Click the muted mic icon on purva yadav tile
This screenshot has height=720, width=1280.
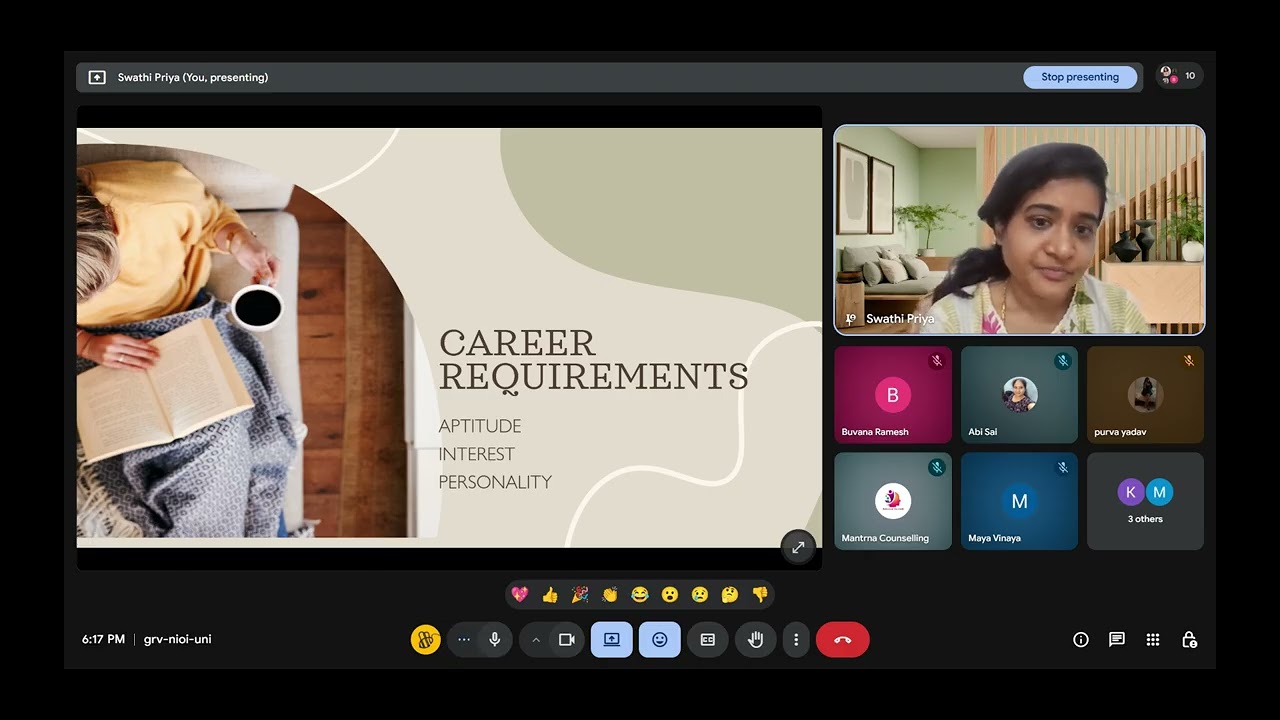tap(1189, 361)
